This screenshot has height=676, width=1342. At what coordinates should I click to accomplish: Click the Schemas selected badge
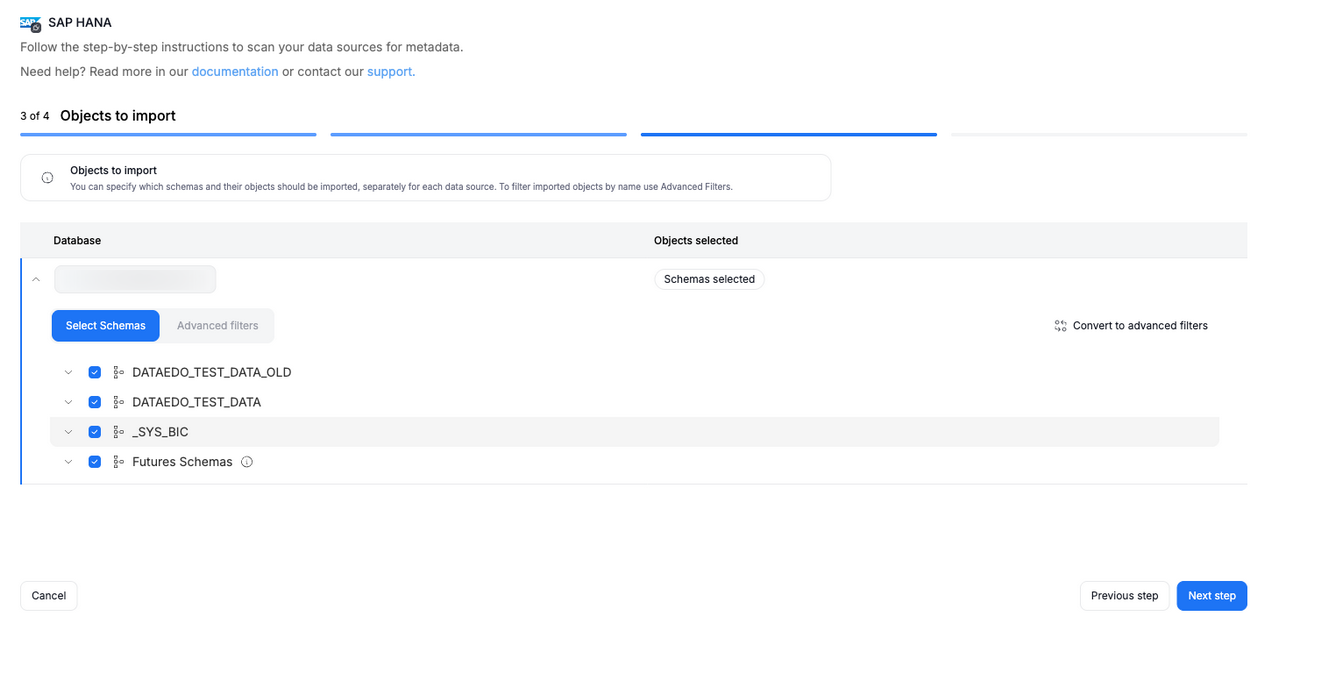click(x=710, y=279)
